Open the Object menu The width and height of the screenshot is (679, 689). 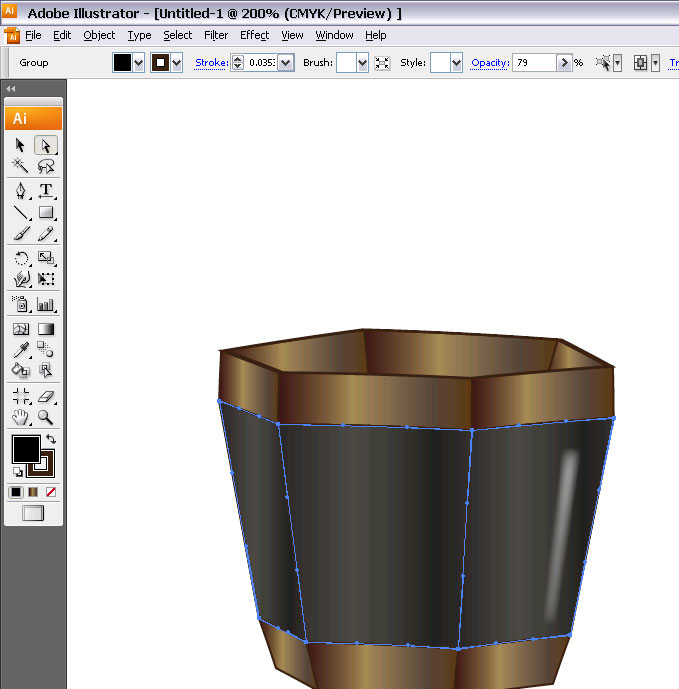pyautogui.click(x=99, y=35)
